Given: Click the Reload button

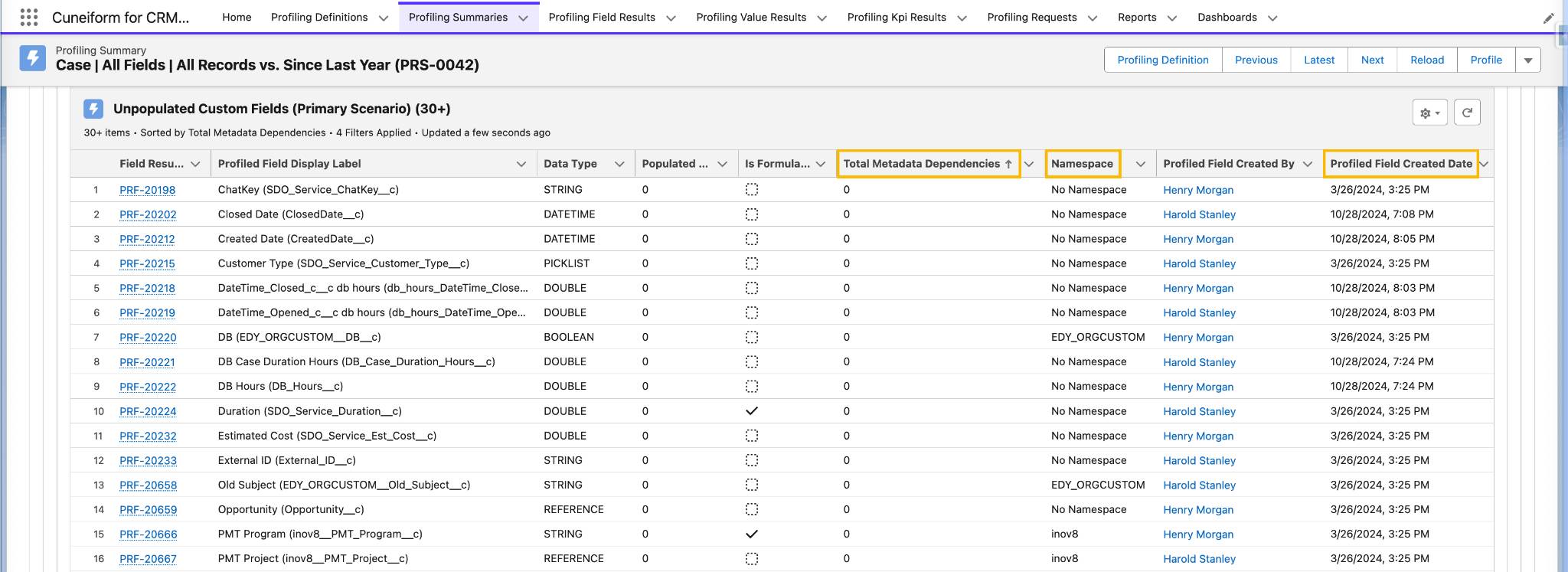Looking at the screenshot, I should point(1427,60).
